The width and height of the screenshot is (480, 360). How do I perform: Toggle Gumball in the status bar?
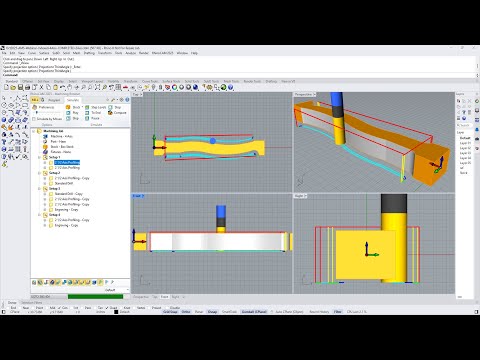pos(254,312)
